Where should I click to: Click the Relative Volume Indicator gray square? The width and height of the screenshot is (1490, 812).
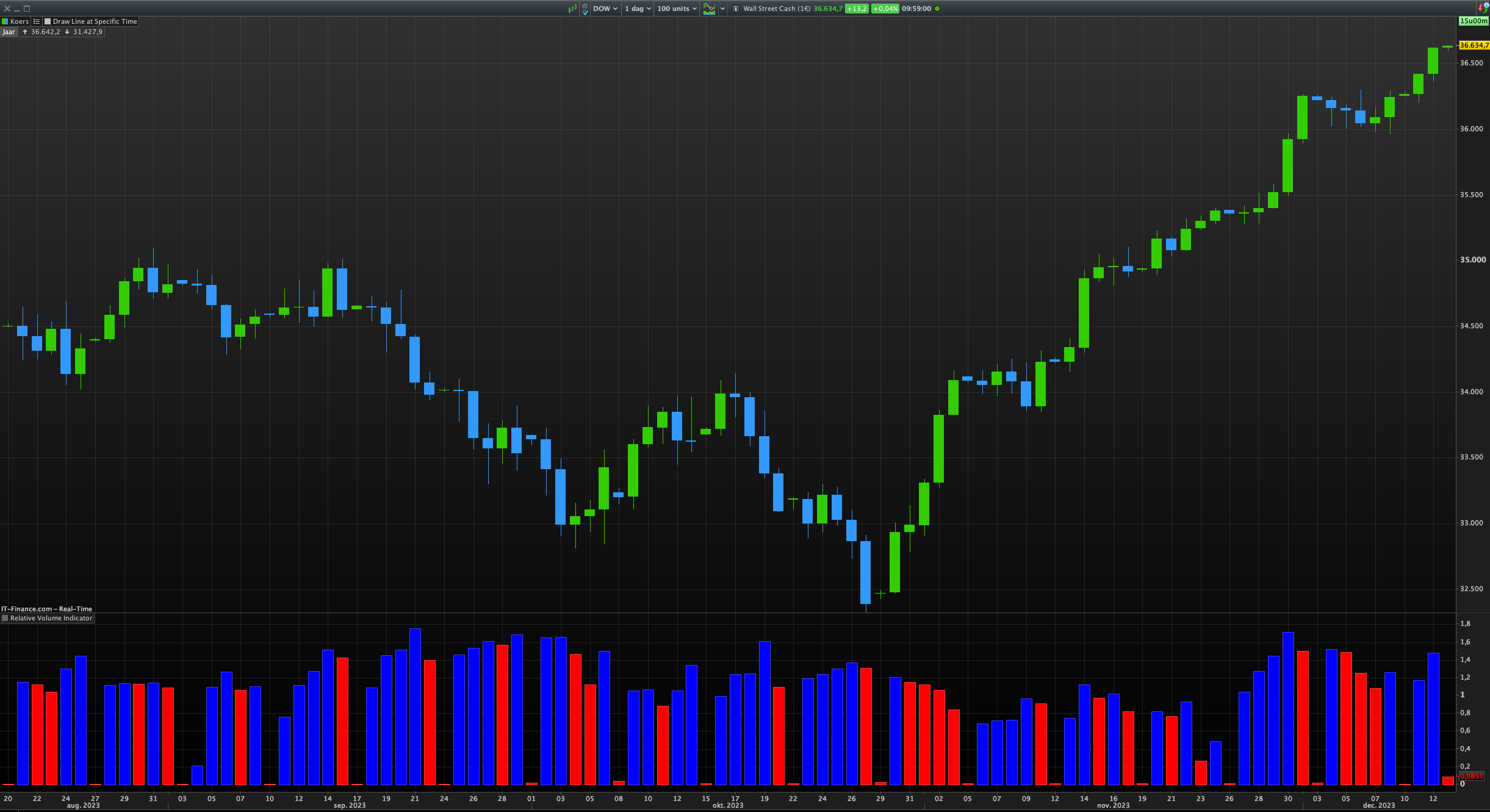click(5, 618)
